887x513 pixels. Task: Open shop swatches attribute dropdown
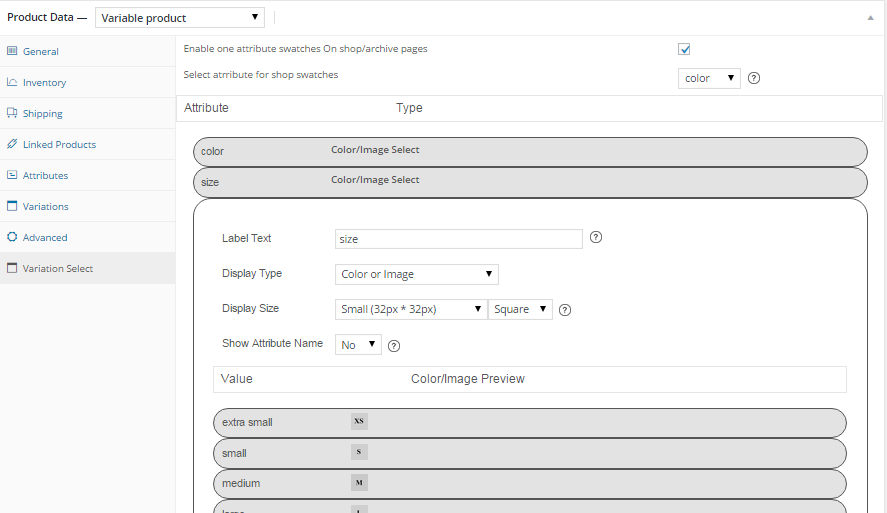coord(709,78)
